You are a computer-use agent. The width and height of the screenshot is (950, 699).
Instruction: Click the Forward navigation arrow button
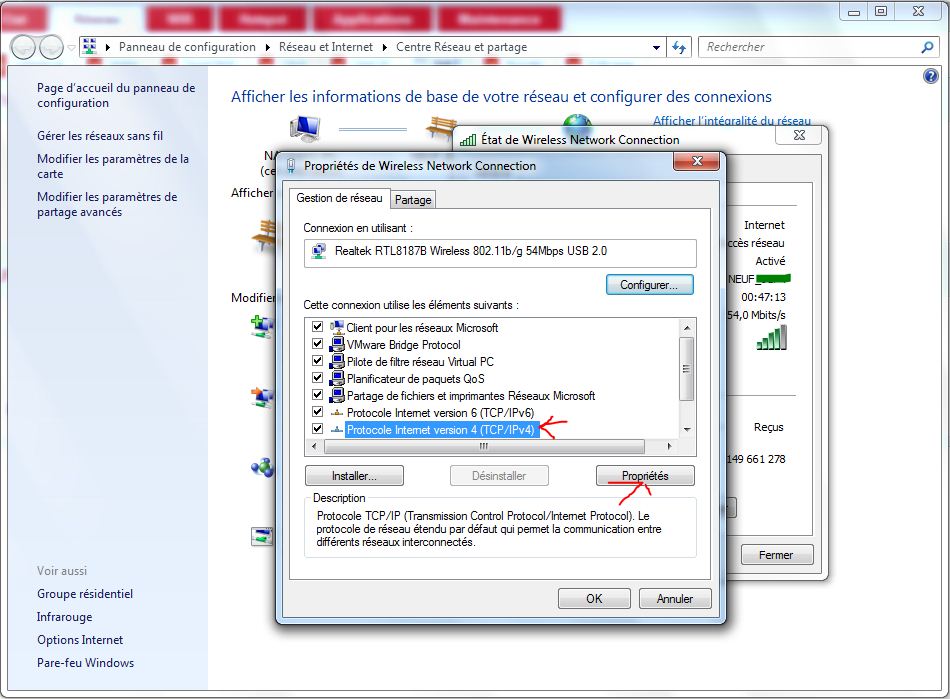[51, 47]
